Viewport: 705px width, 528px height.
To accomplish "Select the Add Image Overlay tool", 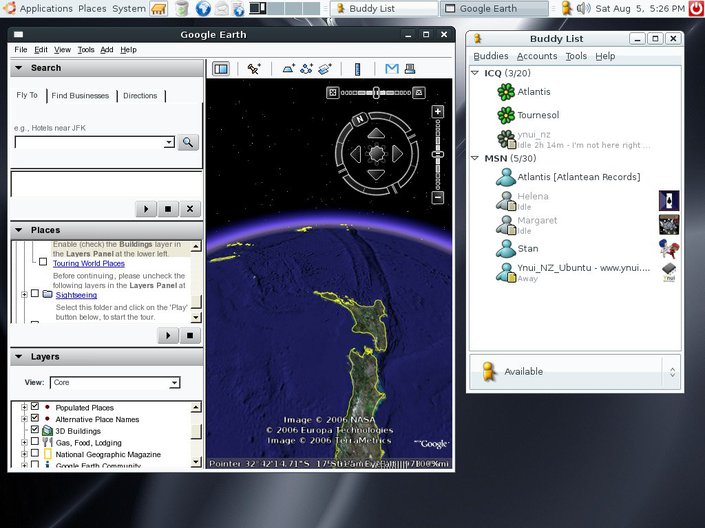I will (325, 69).
